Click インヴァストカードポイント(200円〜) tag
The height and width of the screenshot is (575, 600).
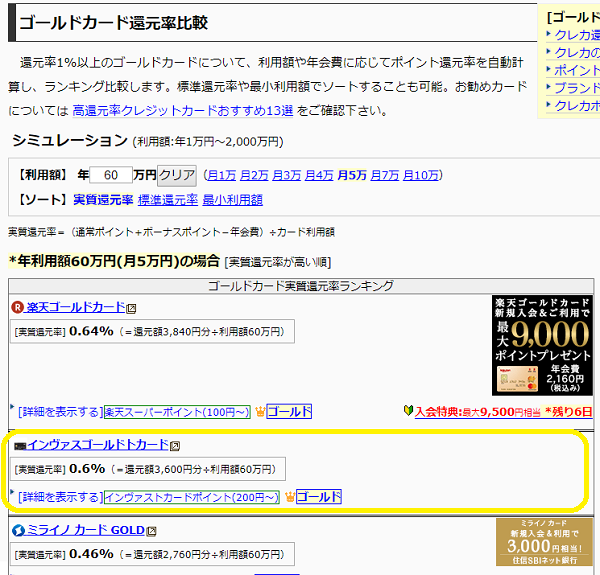coord(192,497)
